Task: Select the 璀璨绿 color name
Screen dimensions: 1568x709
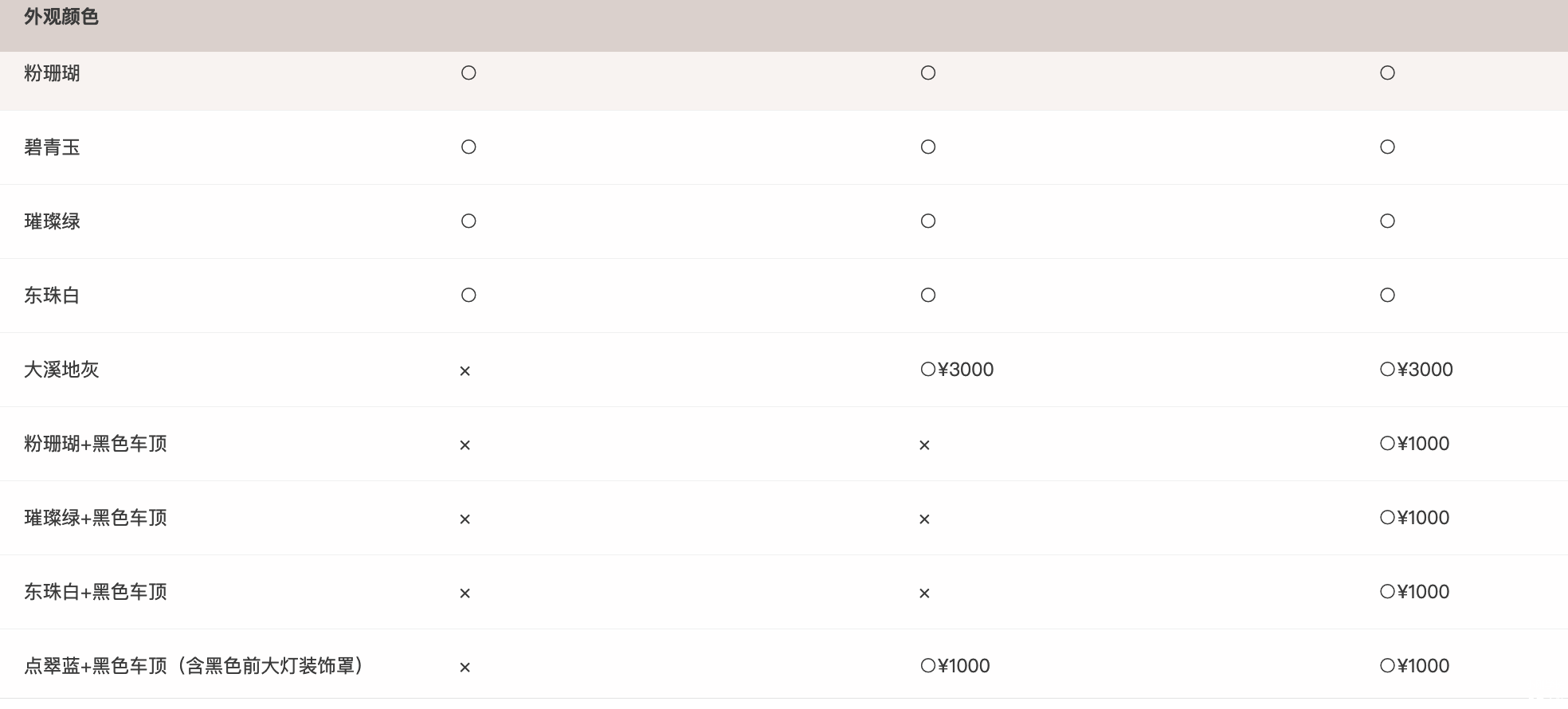Action: [52, 221]
